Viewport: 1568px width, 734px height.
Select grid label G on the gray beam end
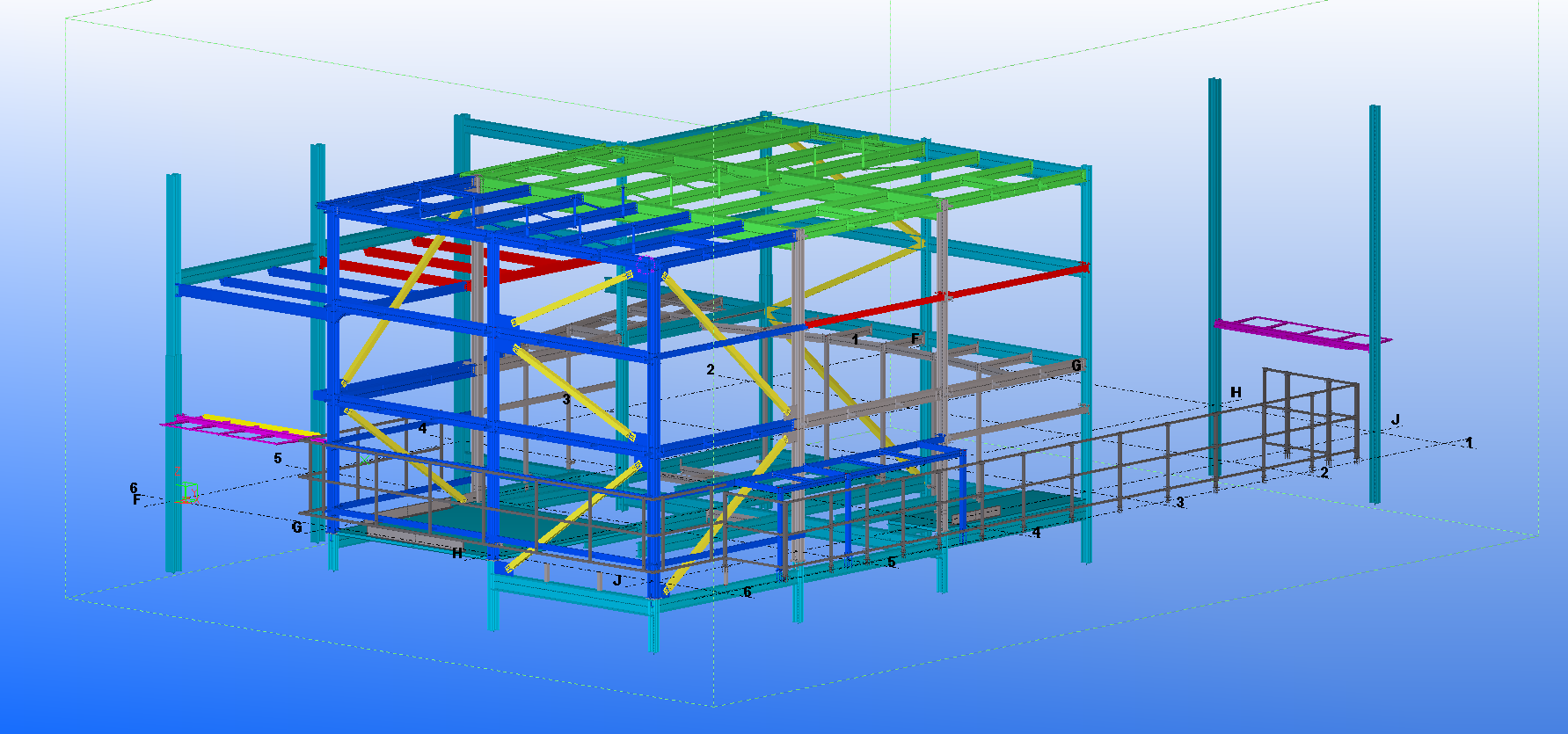(x=1076, y=365)
